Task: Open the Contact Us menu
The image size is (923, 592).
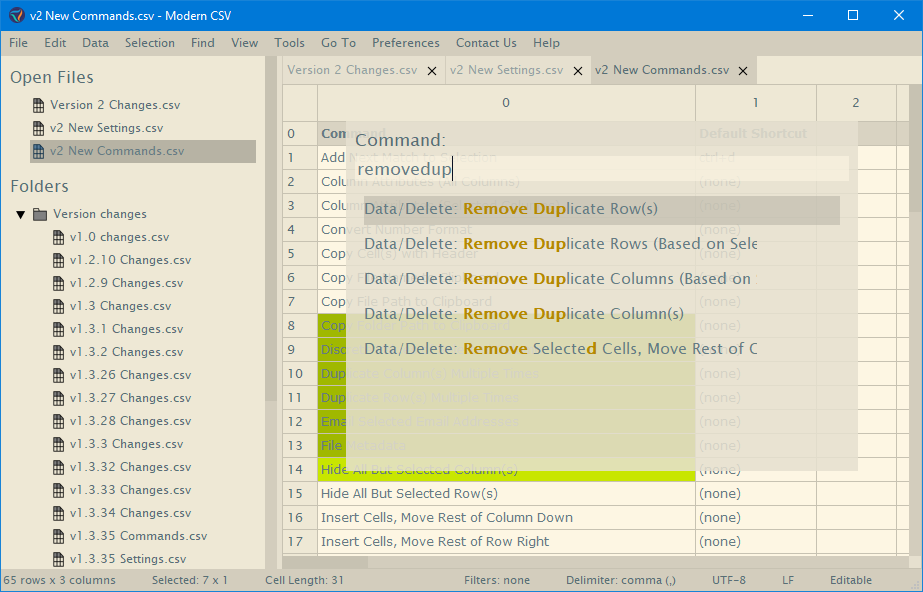Action: coord(486,43)
